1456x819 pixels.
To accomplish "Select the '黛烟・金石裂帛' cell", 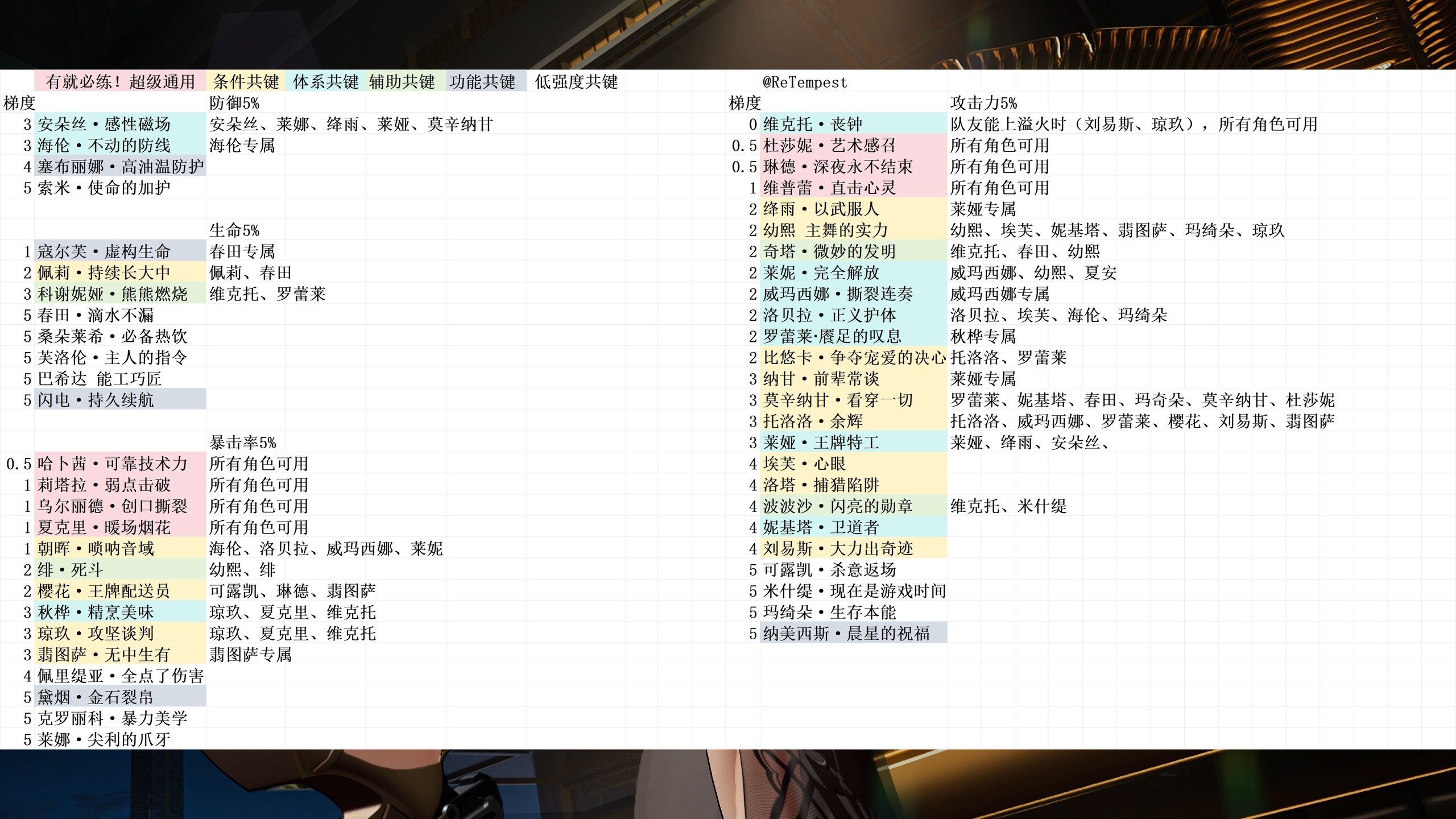I will [x=96, y=697].
